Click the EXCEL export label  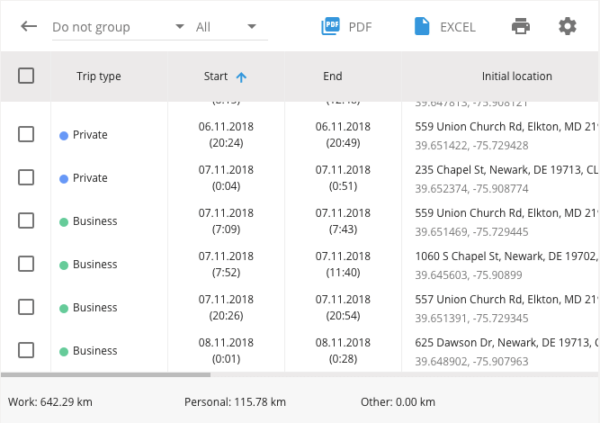point(458,27)
